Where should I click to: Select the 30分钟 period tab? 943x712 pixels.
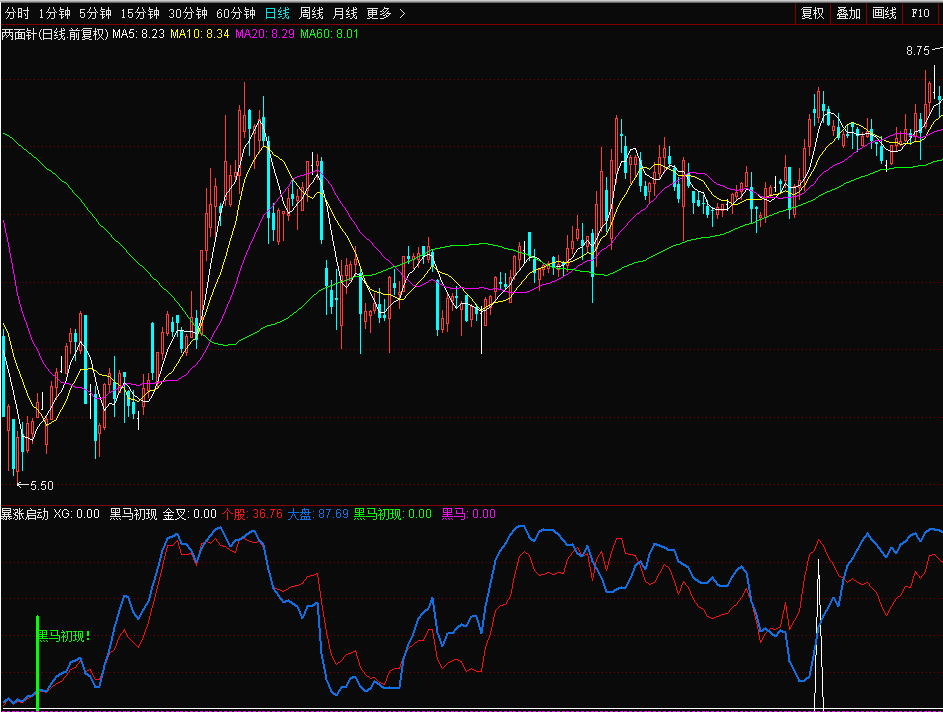188,13
